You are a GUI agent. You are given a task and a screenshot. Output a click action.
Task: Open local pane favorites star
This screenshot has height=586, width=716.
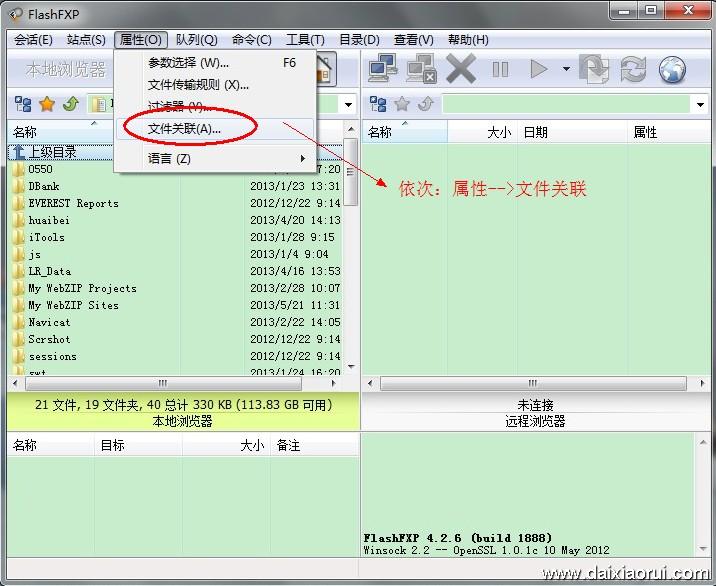(47, 104)
